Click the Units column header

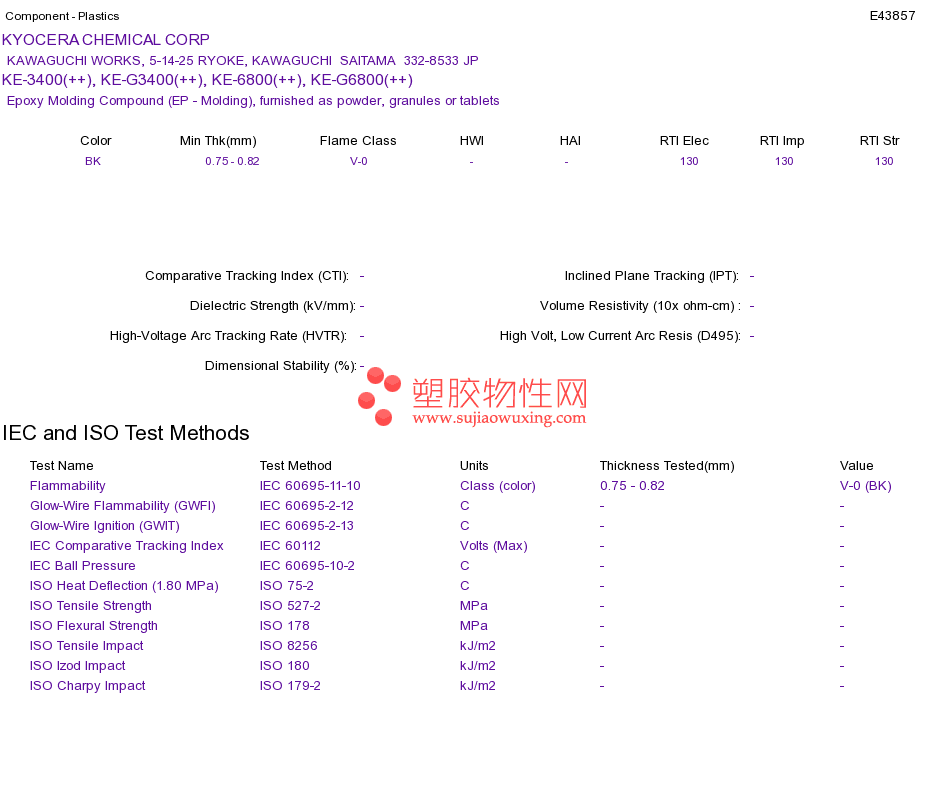click(474, 465)
